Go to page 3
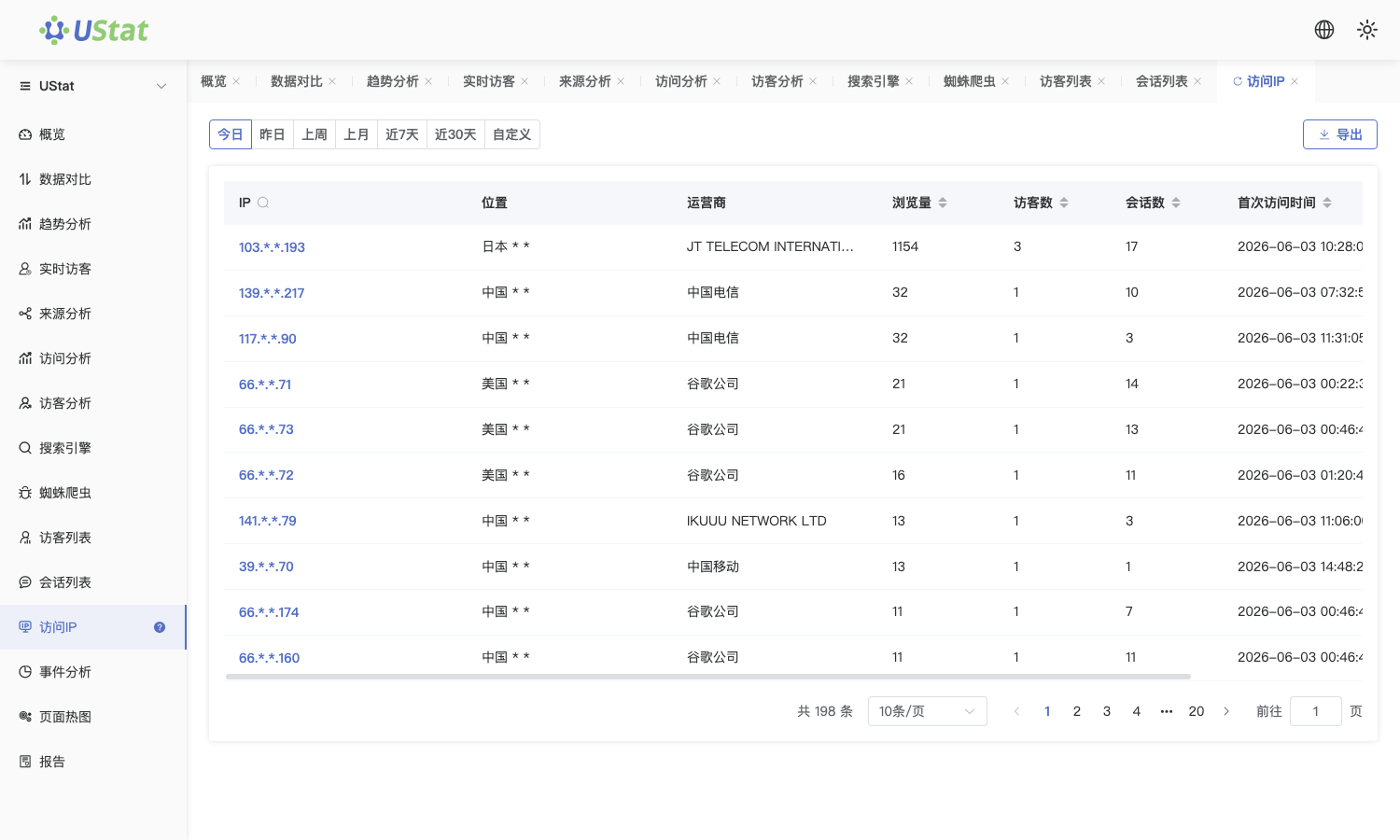Viewport: 1400px width, 840px height. click(1107, 711)
